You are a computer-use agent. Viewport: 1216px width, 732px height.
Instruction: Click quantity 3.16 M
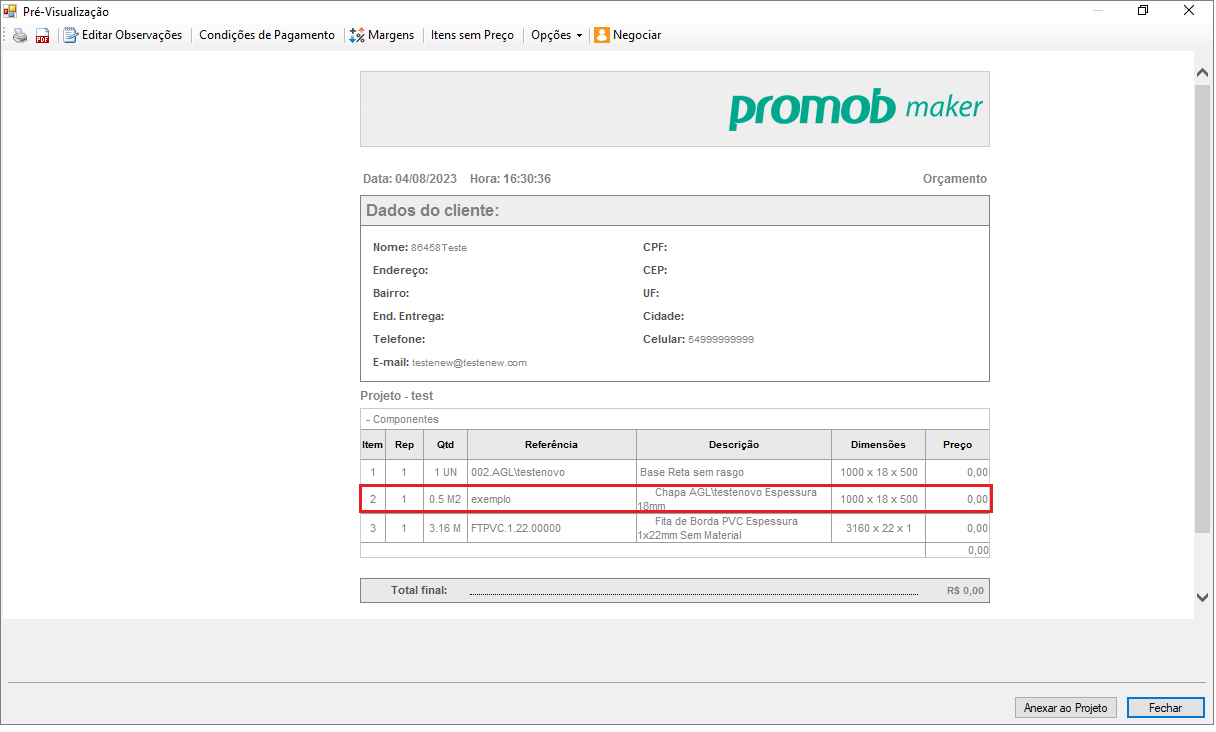(x=445, y=528)
